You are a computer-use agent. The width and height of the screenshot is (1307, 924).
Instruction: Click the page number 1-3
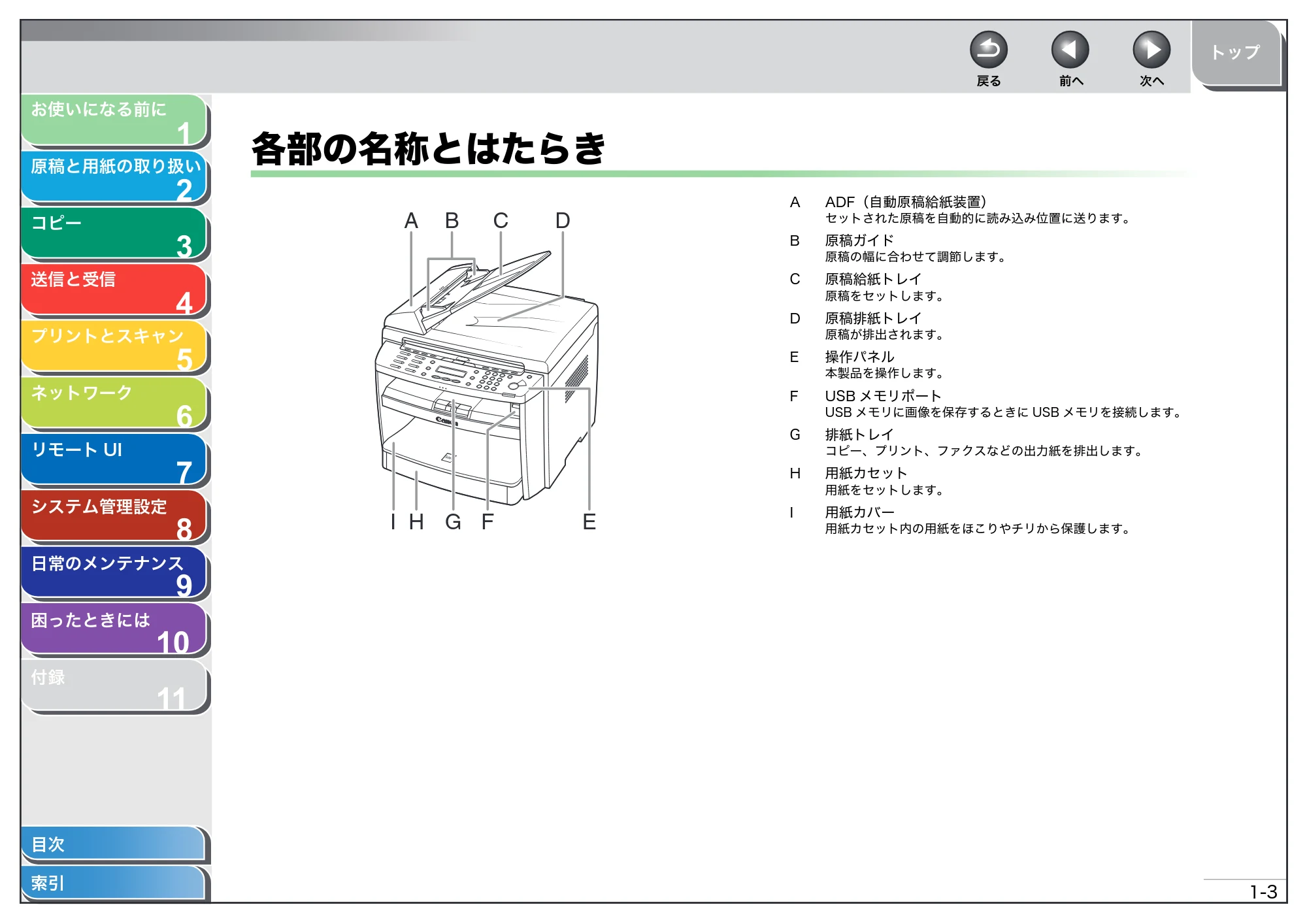(x=1263, y=892)
